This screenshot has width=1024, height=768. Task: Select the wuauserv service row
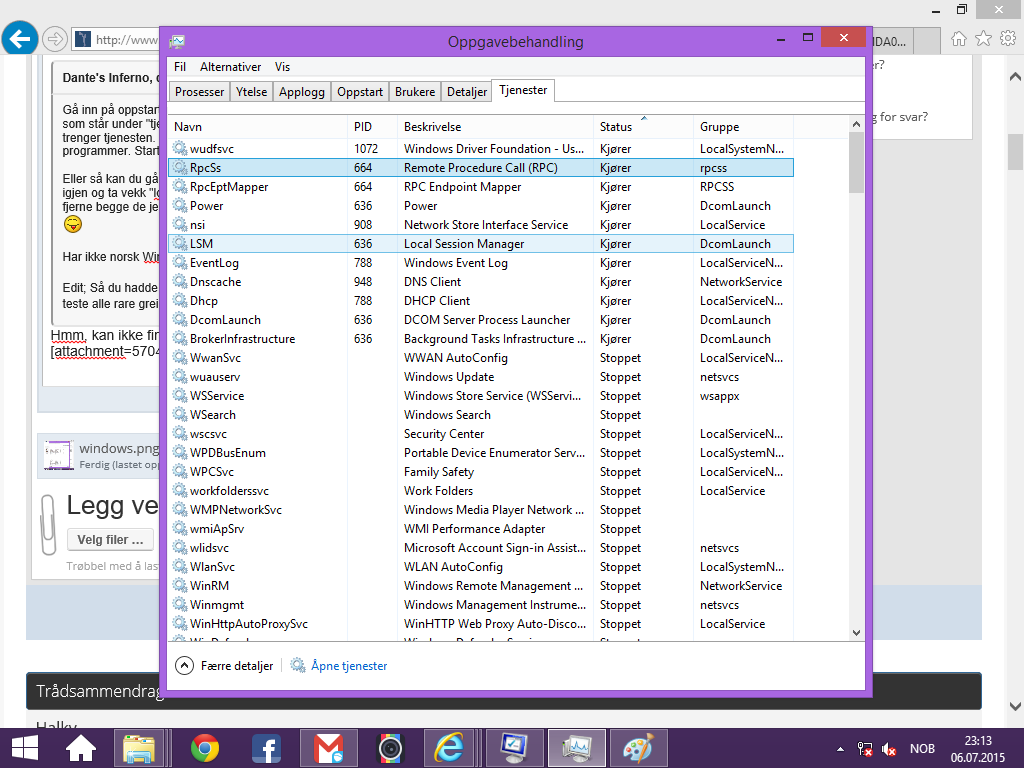(x=481, y=377)
